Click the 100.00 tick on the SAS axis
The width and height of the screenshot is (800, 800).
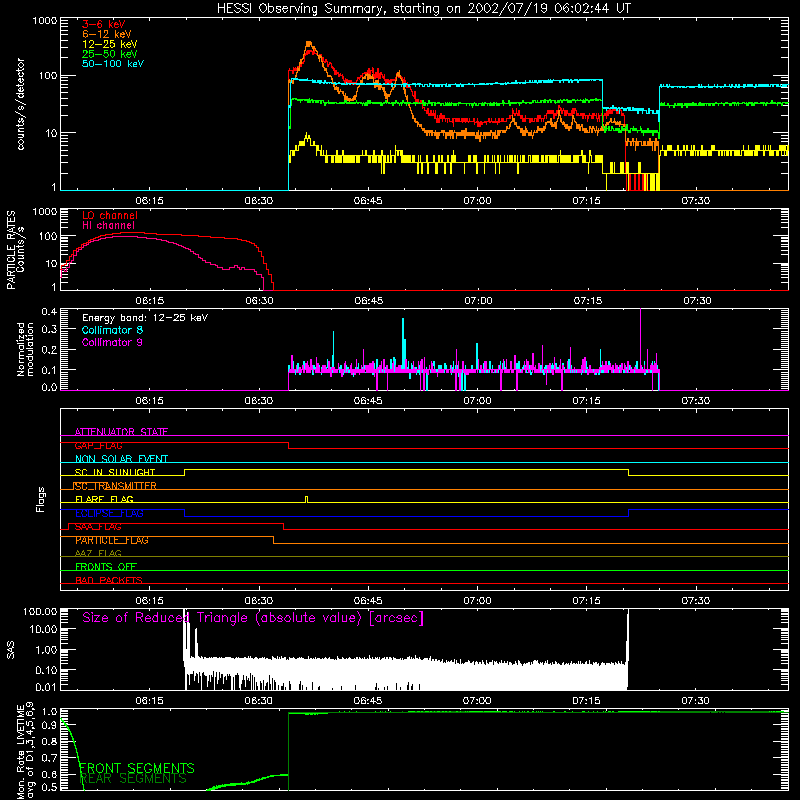(x=40, y=612)
